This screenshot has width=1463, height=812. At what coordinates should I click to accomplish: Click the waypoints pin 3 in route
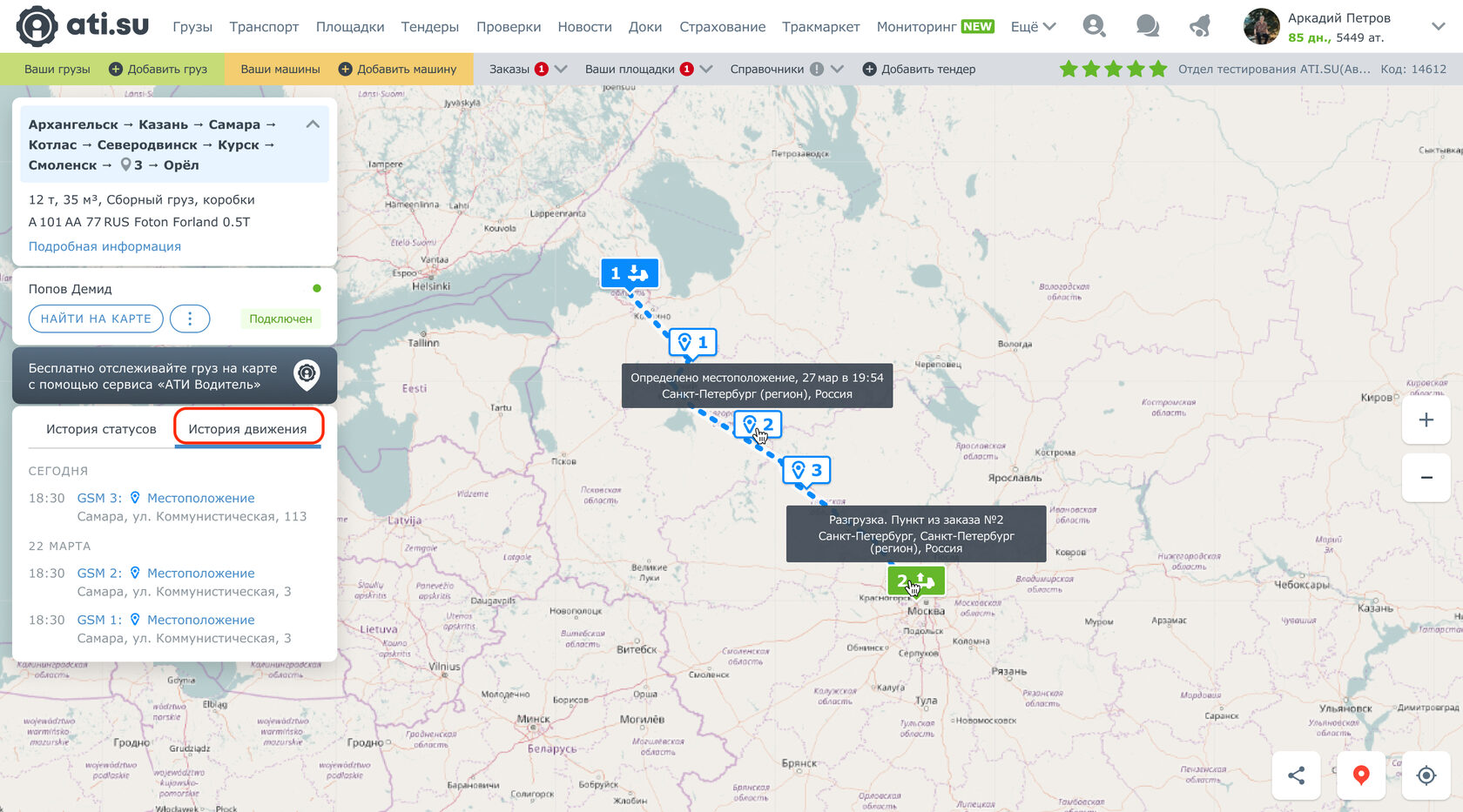click(131, 164)
